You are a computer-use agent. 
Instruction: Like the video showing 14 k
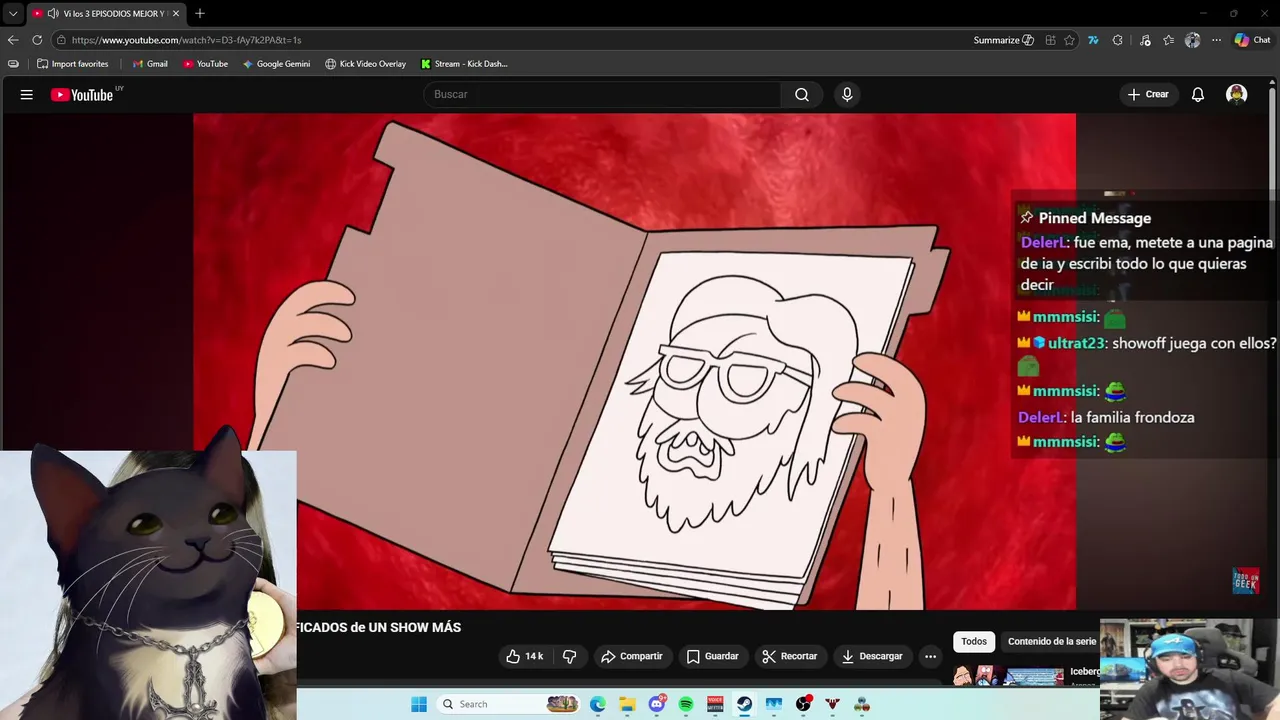click(525, 656)
